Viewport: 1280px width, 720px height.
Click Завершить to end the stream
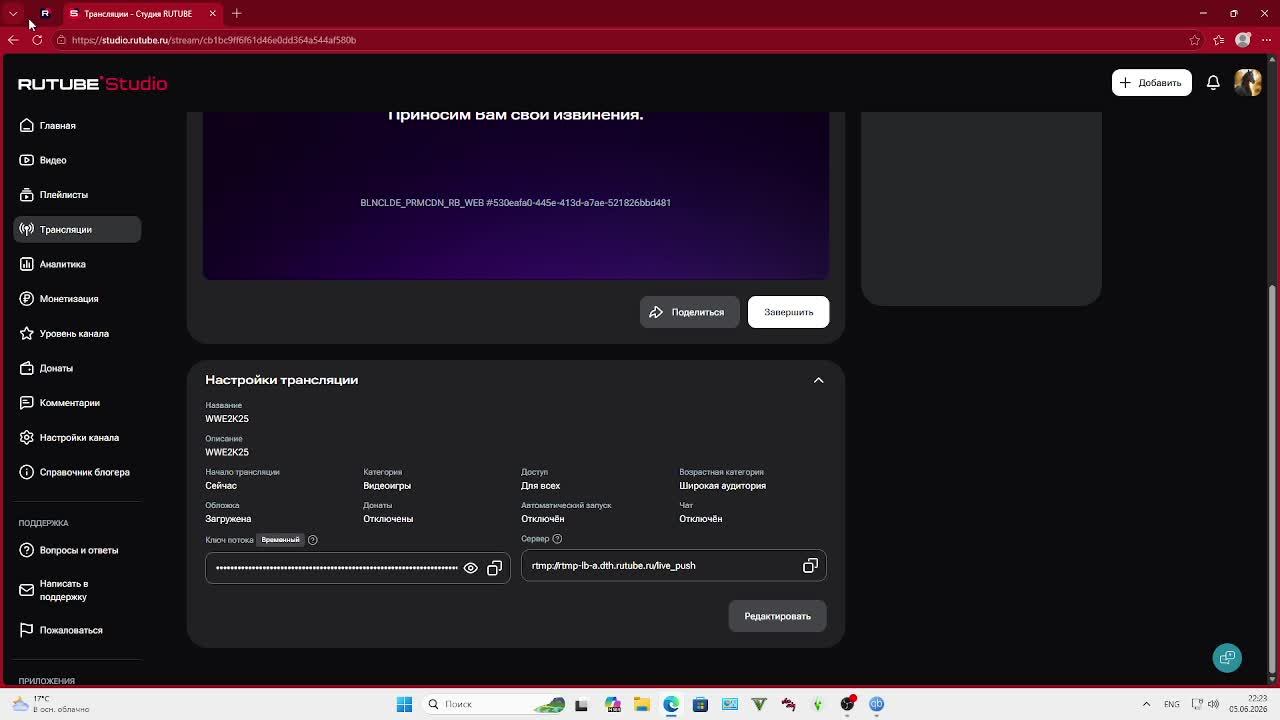(x=788, y=312)
